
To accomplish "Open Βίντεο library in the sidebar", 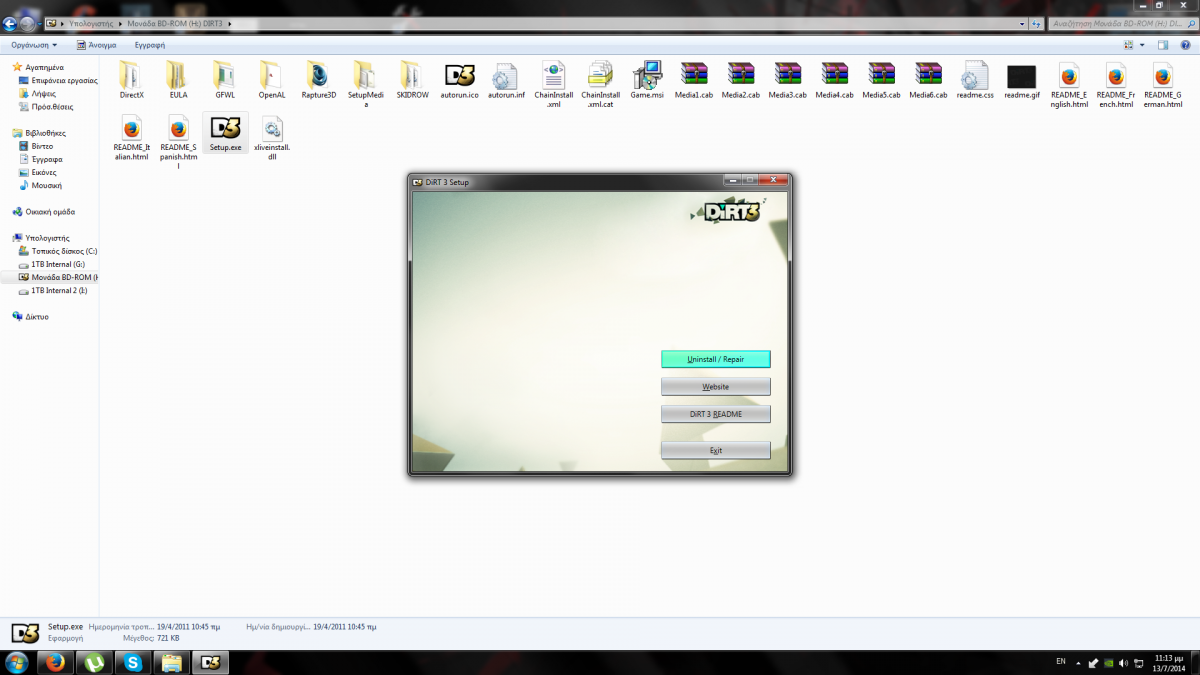I will click(36, 146).
